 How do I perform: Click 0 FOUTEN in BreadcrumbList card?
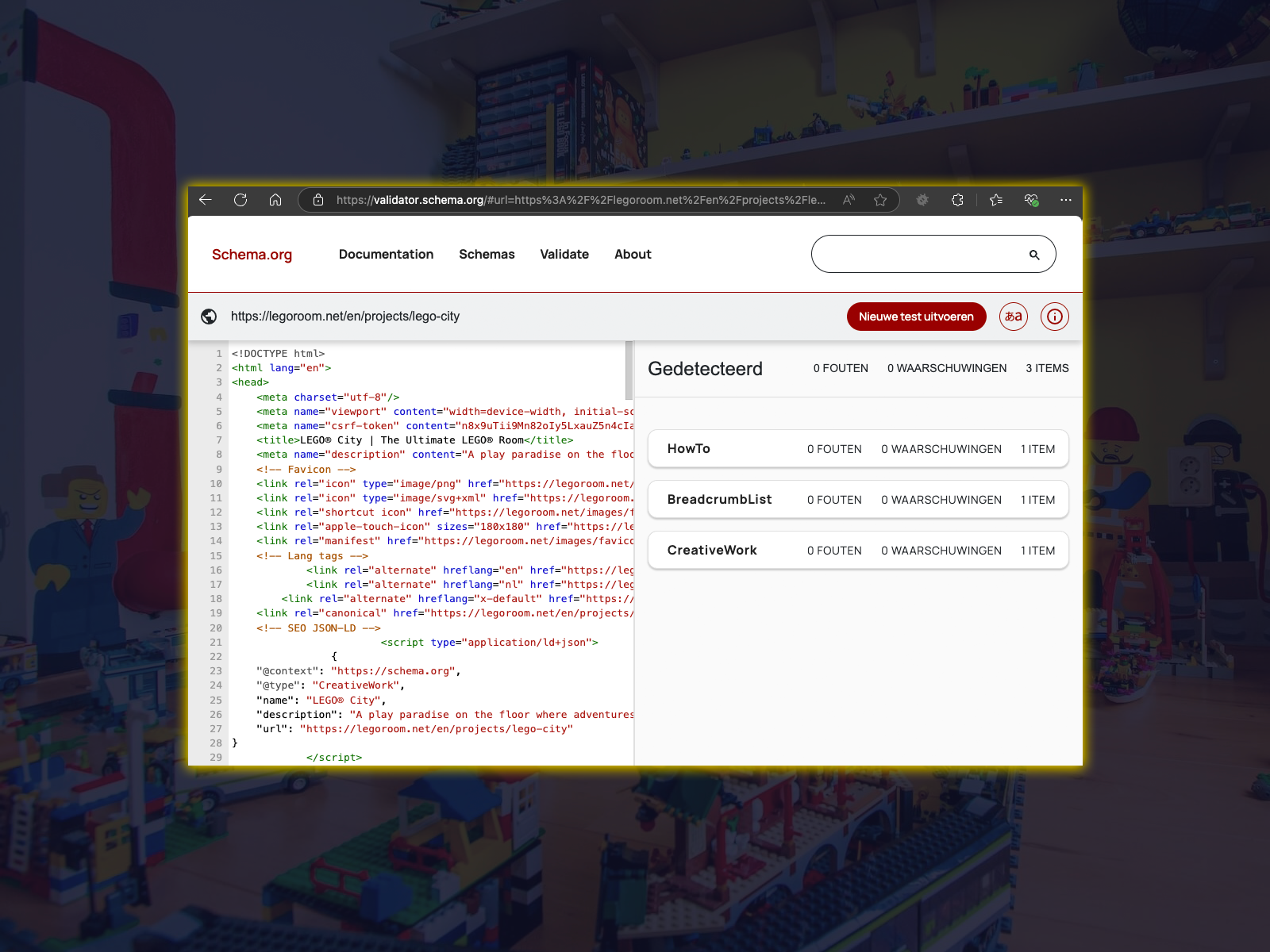(x=834, y=500)
